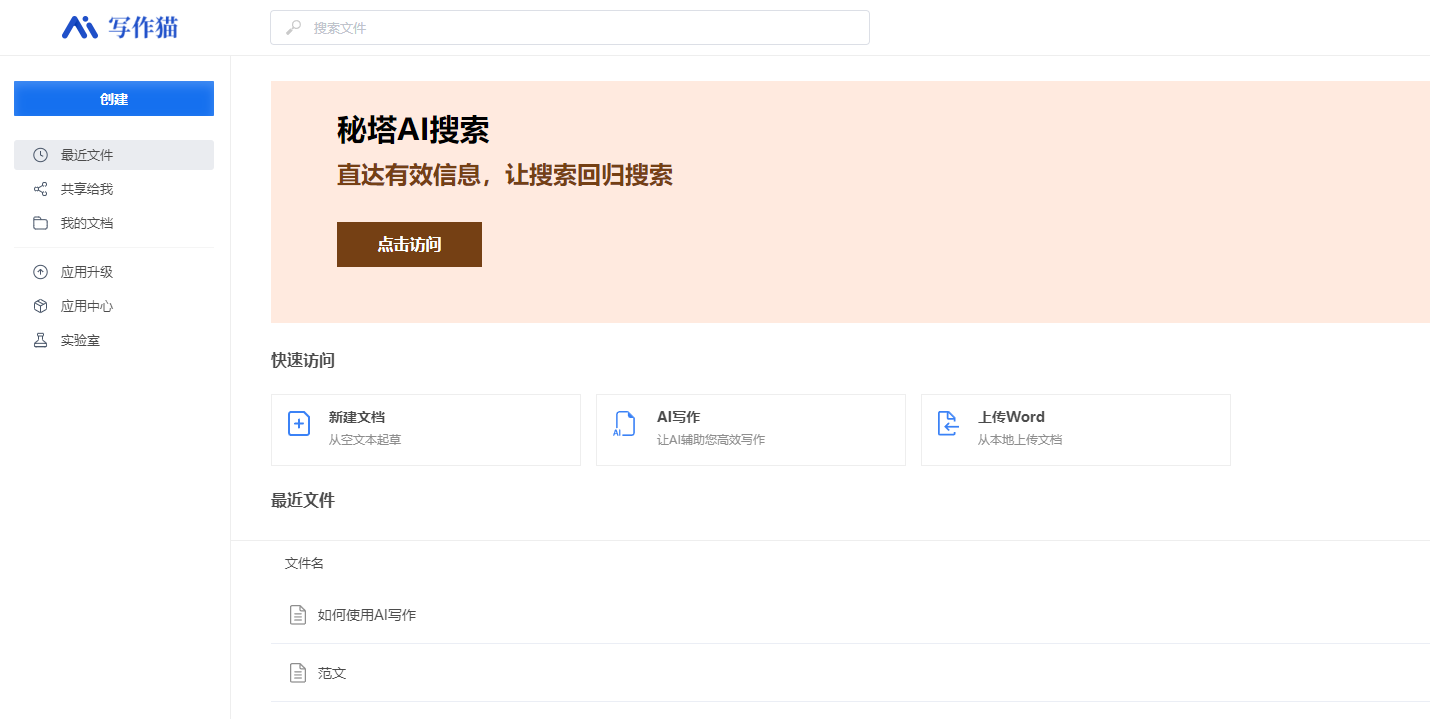Click the new document plus icon

(x=299, y=424)
